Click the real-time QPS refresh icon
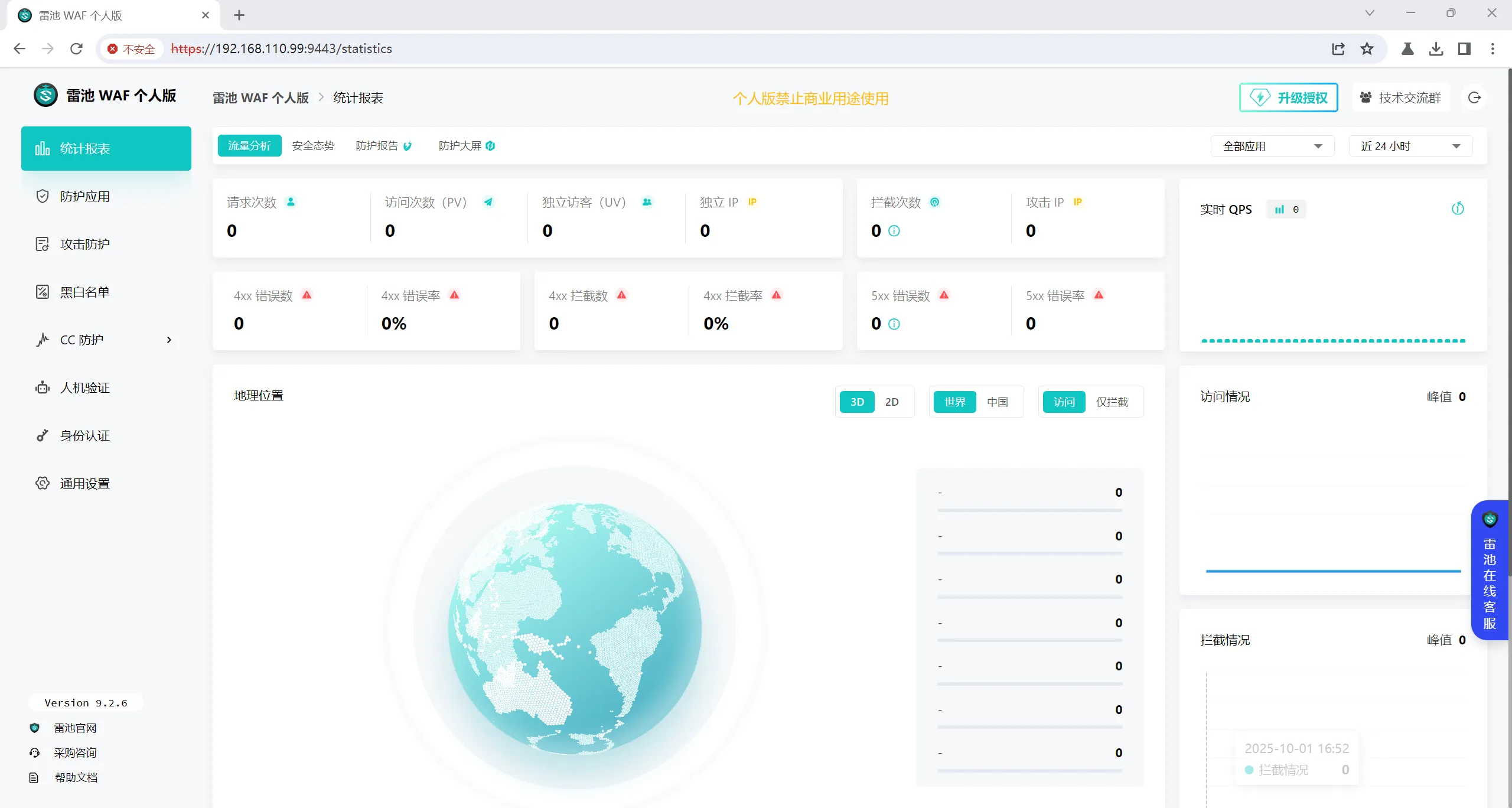This screenshot has width=1512, height=808. pyautogui.click(x=1458, y=208)
